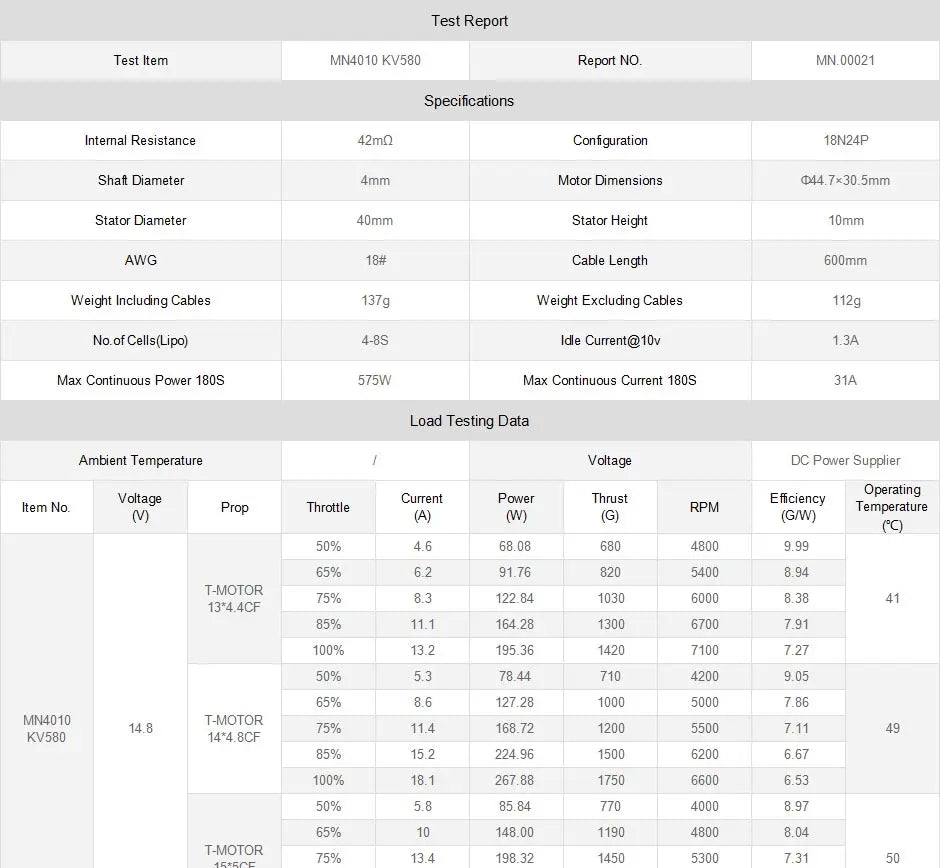Viewport: 940px width, 868px height.
Task: Select the Specifications section header
Action: [x=469, y=101]
